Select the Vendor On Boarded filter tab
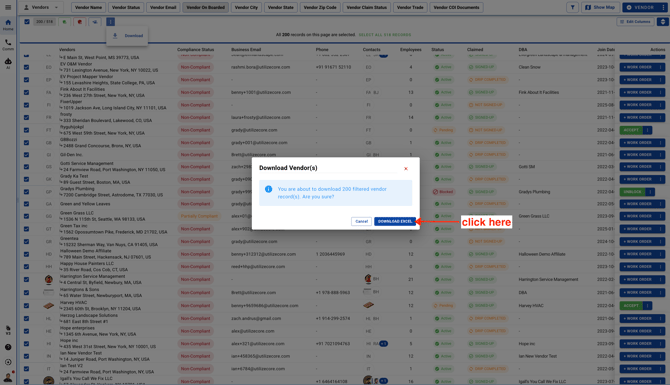Screen dimensions: 670x385 [x=206, y=7]
